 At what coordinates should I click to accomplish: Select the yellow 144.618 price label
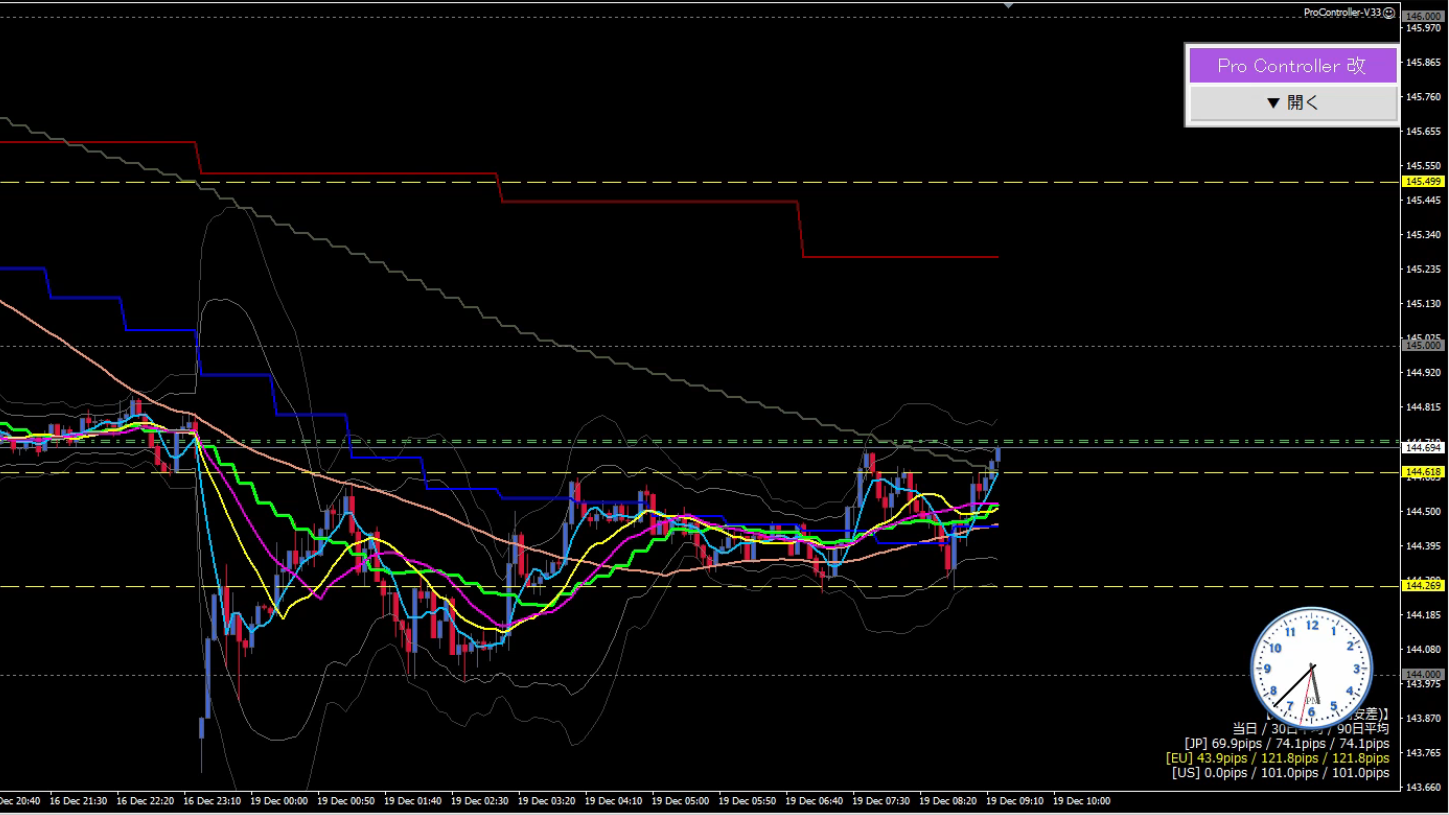coord(1423,472)
